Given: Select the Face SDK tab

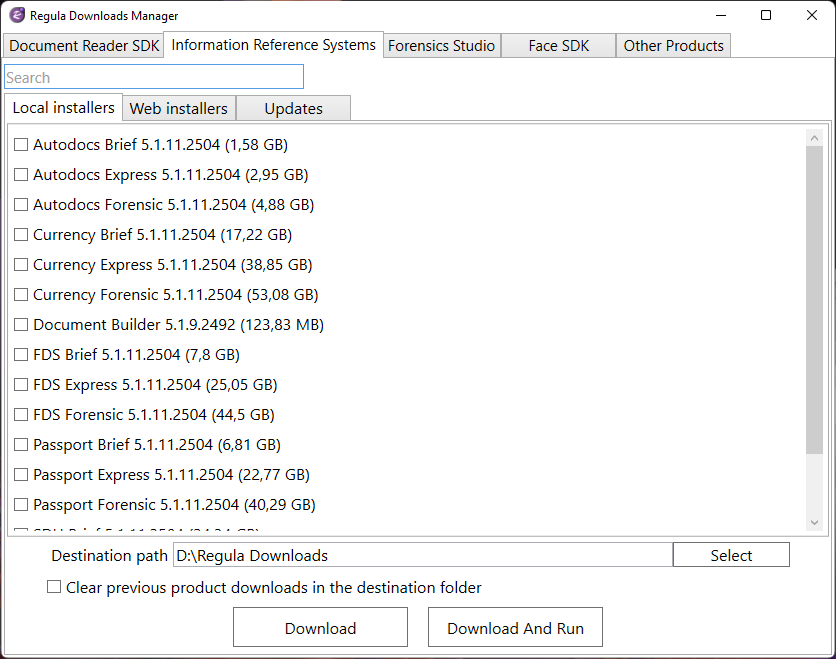Looking at the screenshot, I should 559,46.
